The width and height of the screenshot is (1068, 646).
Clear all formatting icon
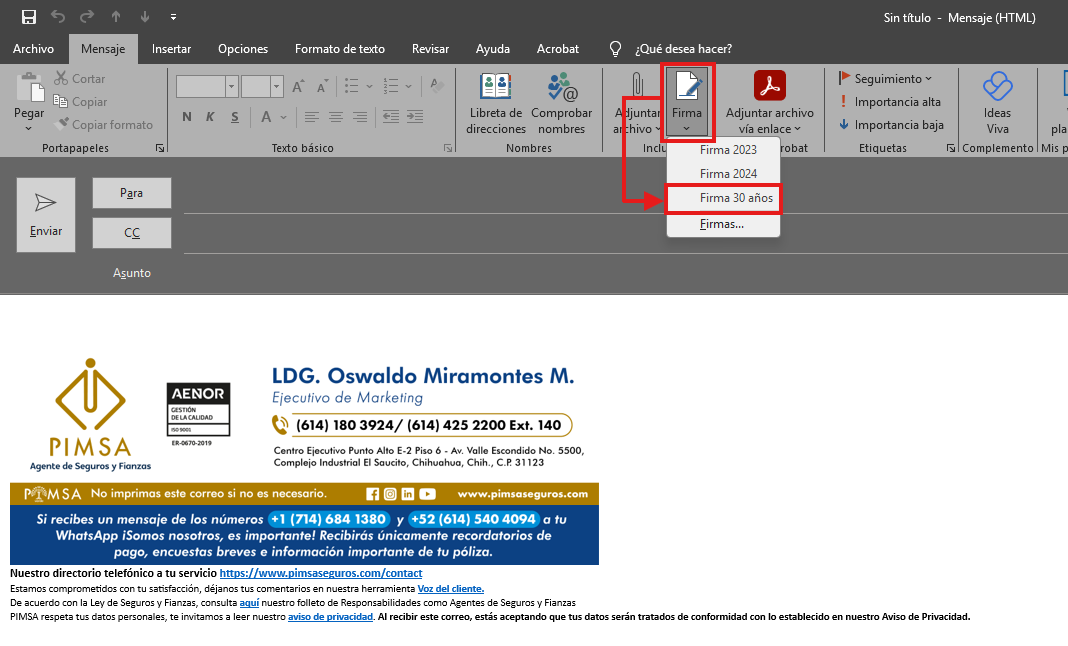point(436,87)
